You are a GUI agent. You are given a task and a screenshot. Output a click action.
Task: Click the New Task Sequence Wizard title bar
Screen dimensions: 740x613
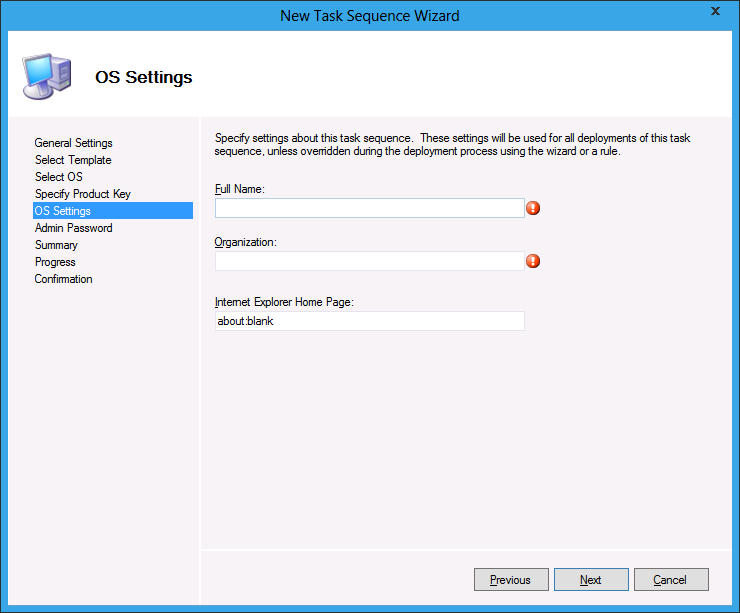pos(369,15)
